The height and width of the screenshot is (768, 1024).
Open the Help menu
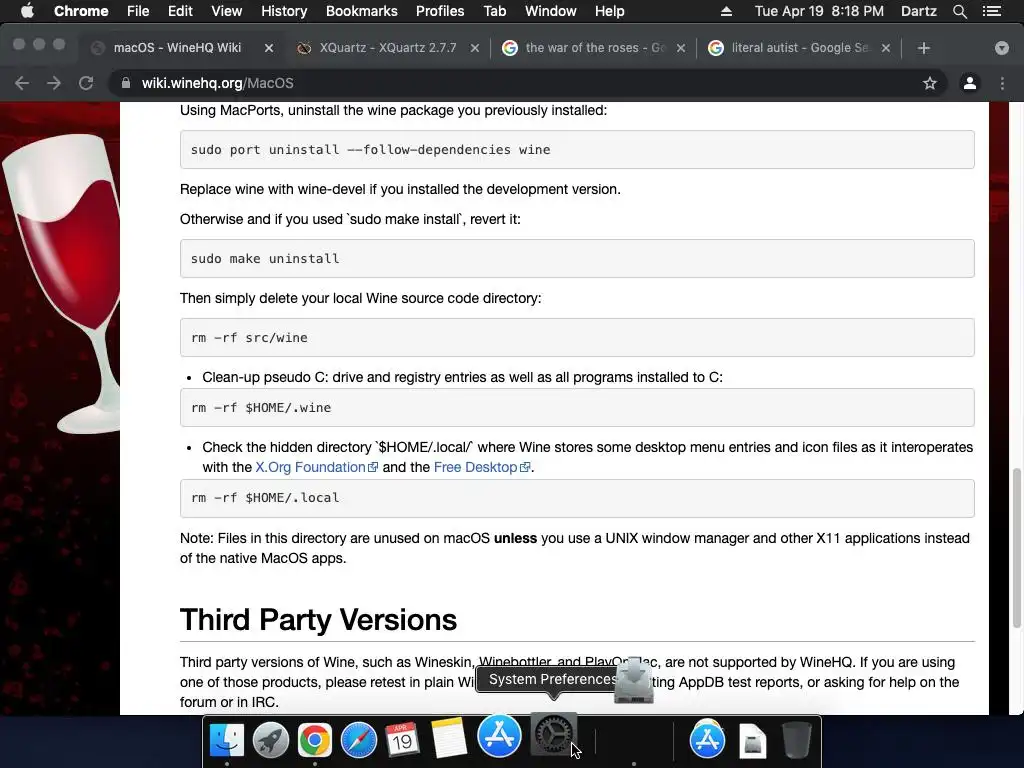click(609, 11)
